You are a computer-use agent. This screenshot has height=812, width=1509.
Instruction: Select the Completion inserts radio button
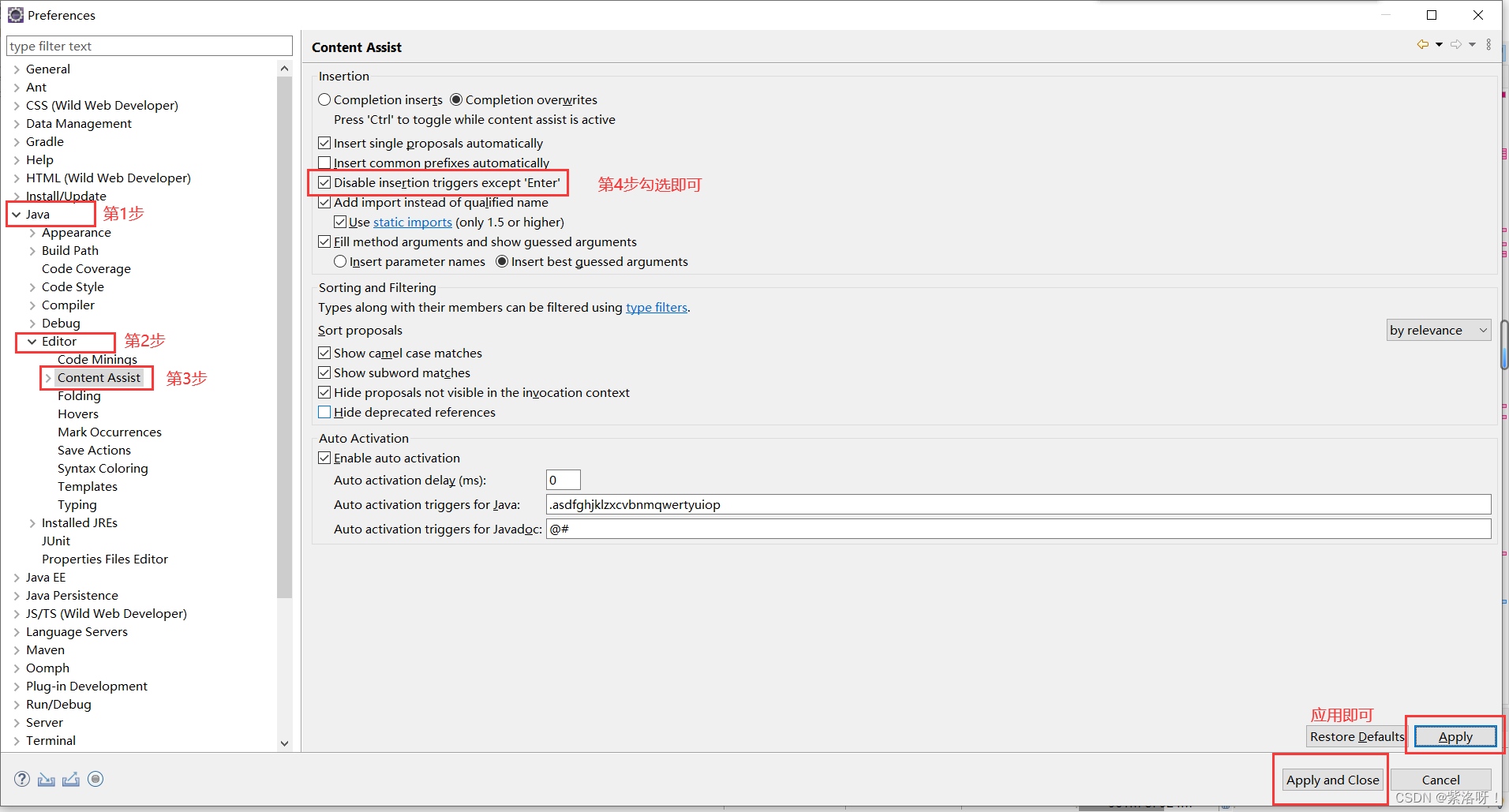324,99
